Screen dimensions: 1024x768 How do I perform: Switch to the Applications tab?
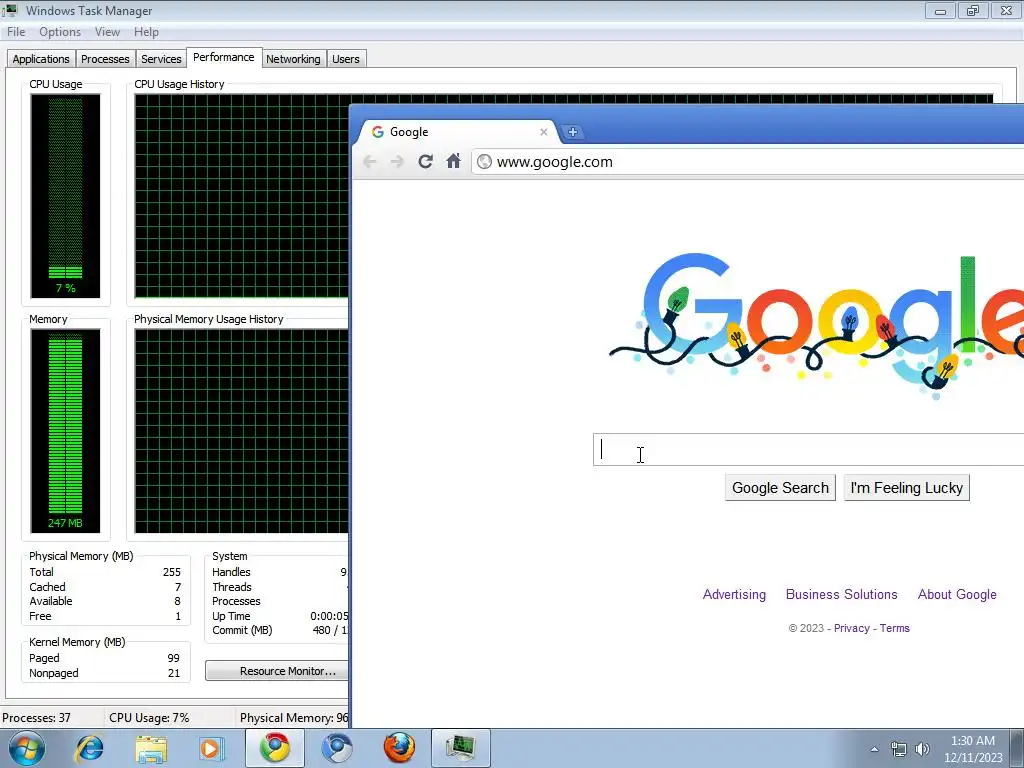point(40,59)
